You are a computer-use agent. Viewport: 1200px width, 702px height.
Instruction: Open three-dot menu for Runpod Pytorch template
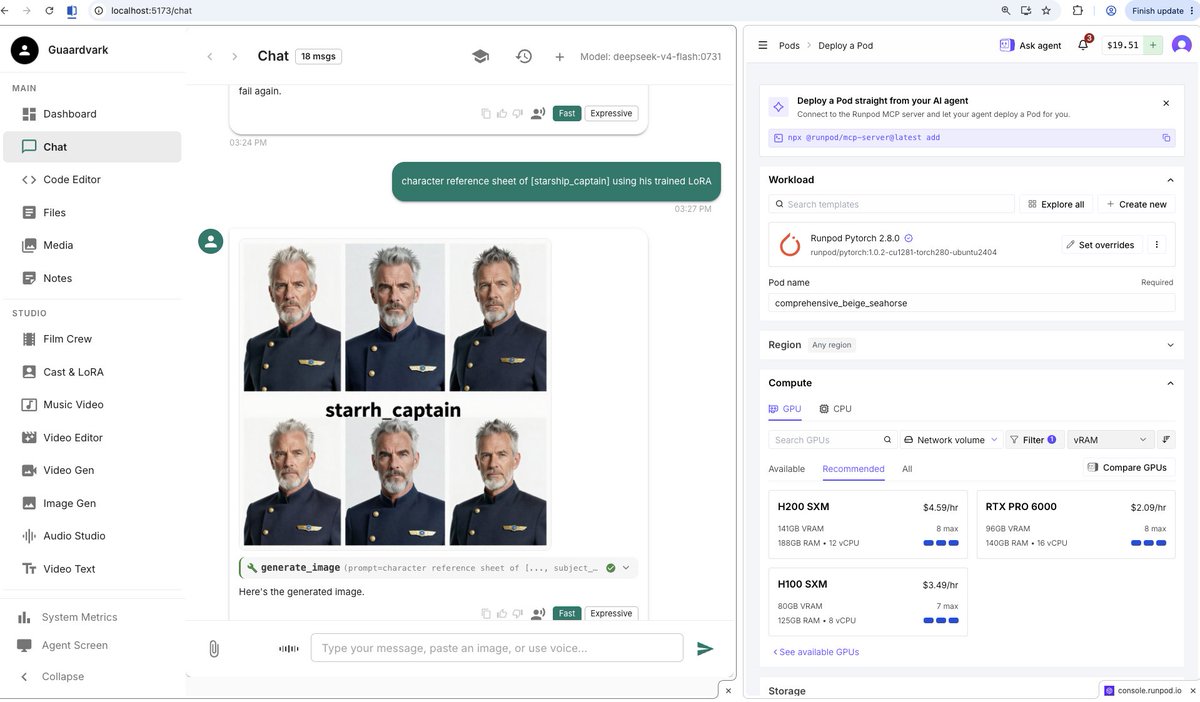(x=1157, y=245)
